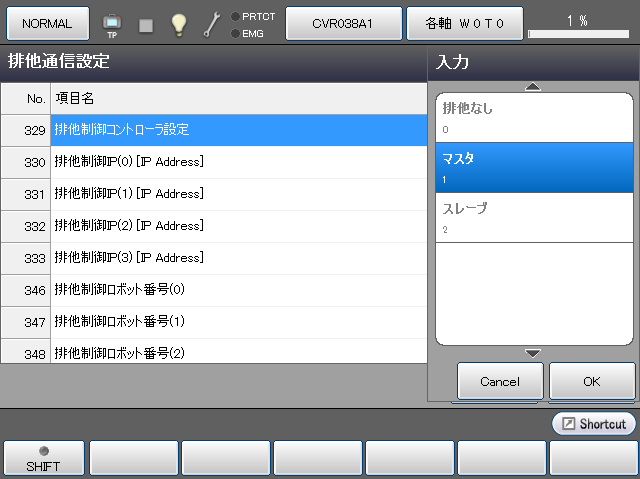Image resolution: width=640 pixels, height=479 pixels.
Task: Open the NORMAL mode selector
Action: click(47, 23)
